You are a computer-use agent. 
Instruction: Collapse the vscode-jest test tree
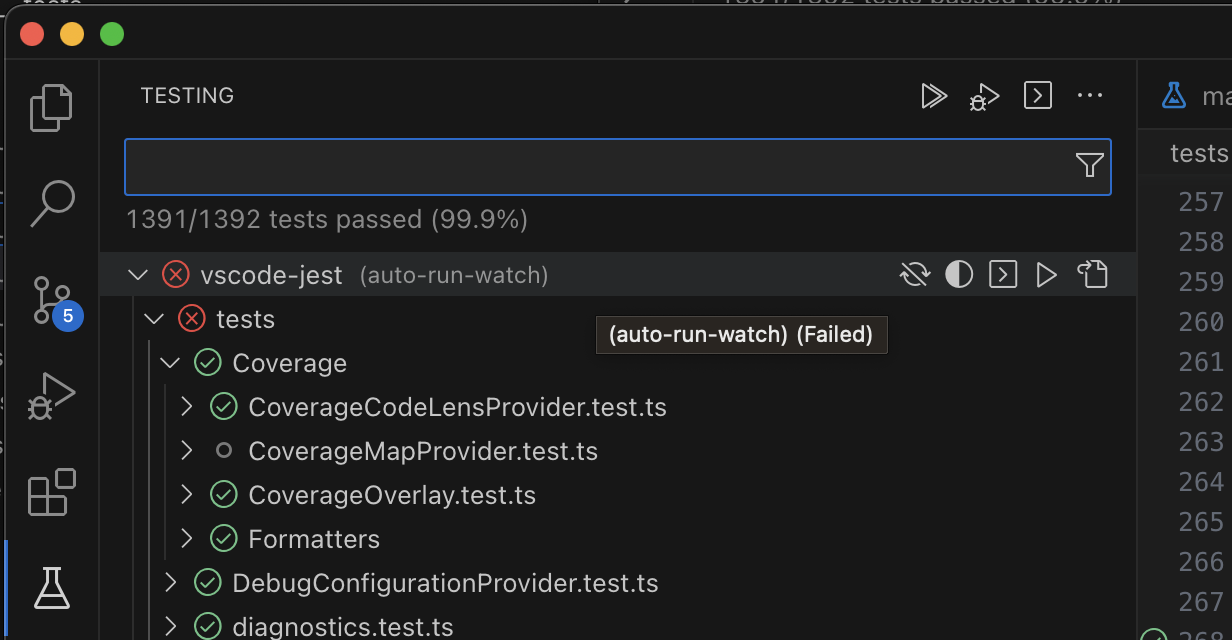pyautogui.click(x=137, y=274)
